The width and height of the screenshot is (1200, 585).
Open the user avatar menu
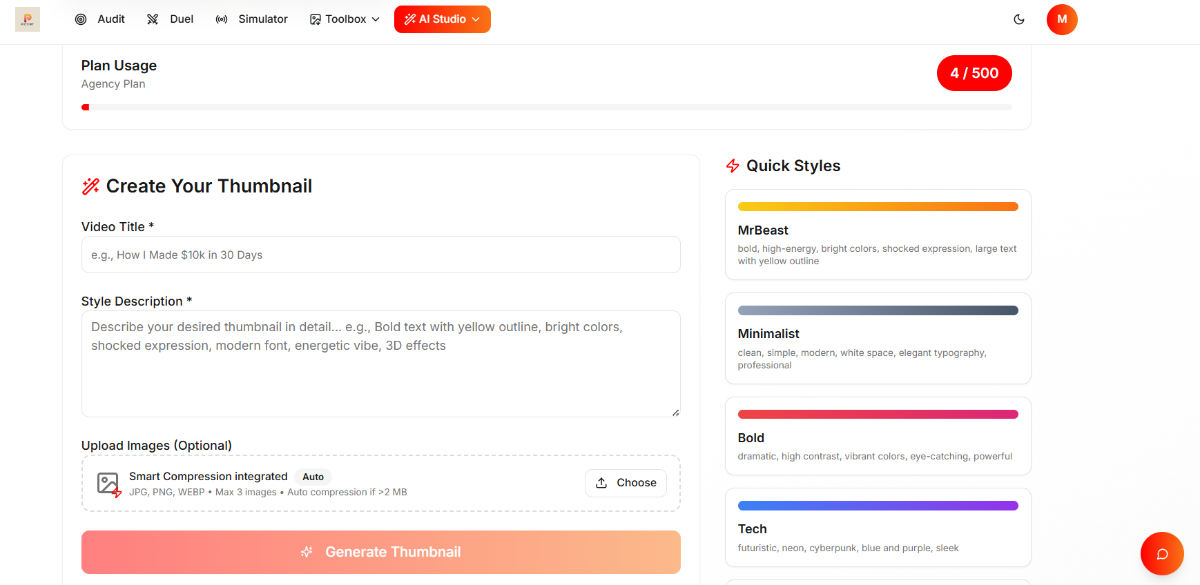tap(1062, 19)
